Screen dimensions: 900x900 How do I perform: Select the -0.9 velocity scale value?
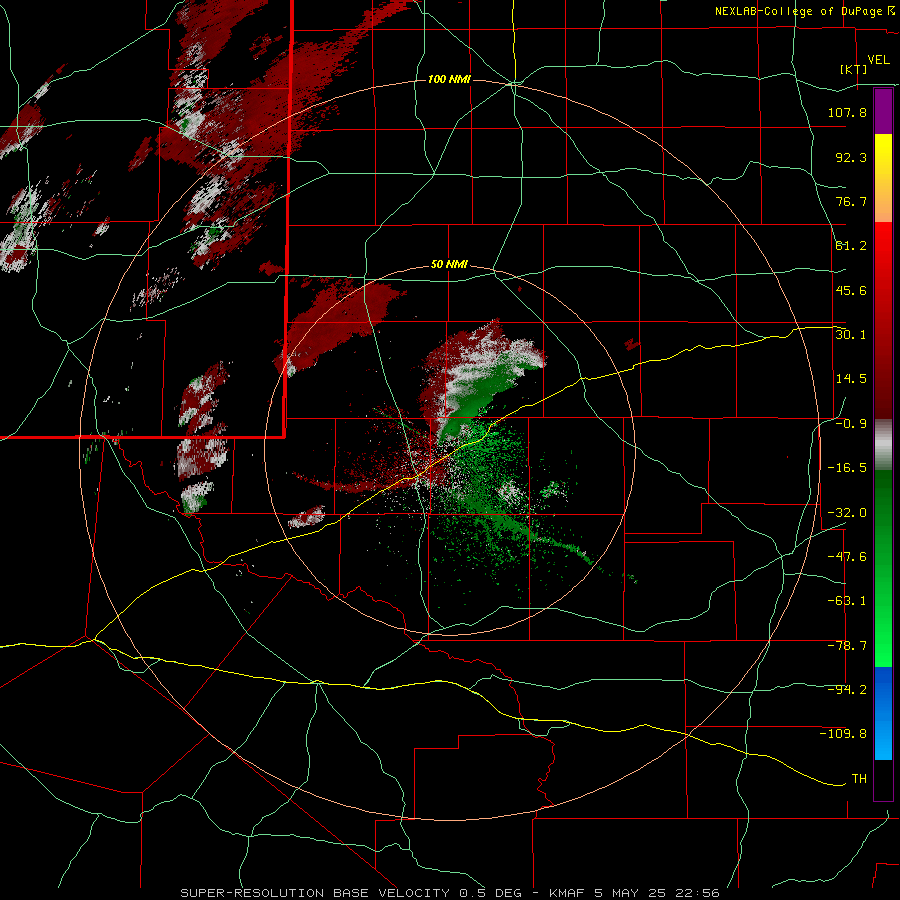tap(851, 424)
